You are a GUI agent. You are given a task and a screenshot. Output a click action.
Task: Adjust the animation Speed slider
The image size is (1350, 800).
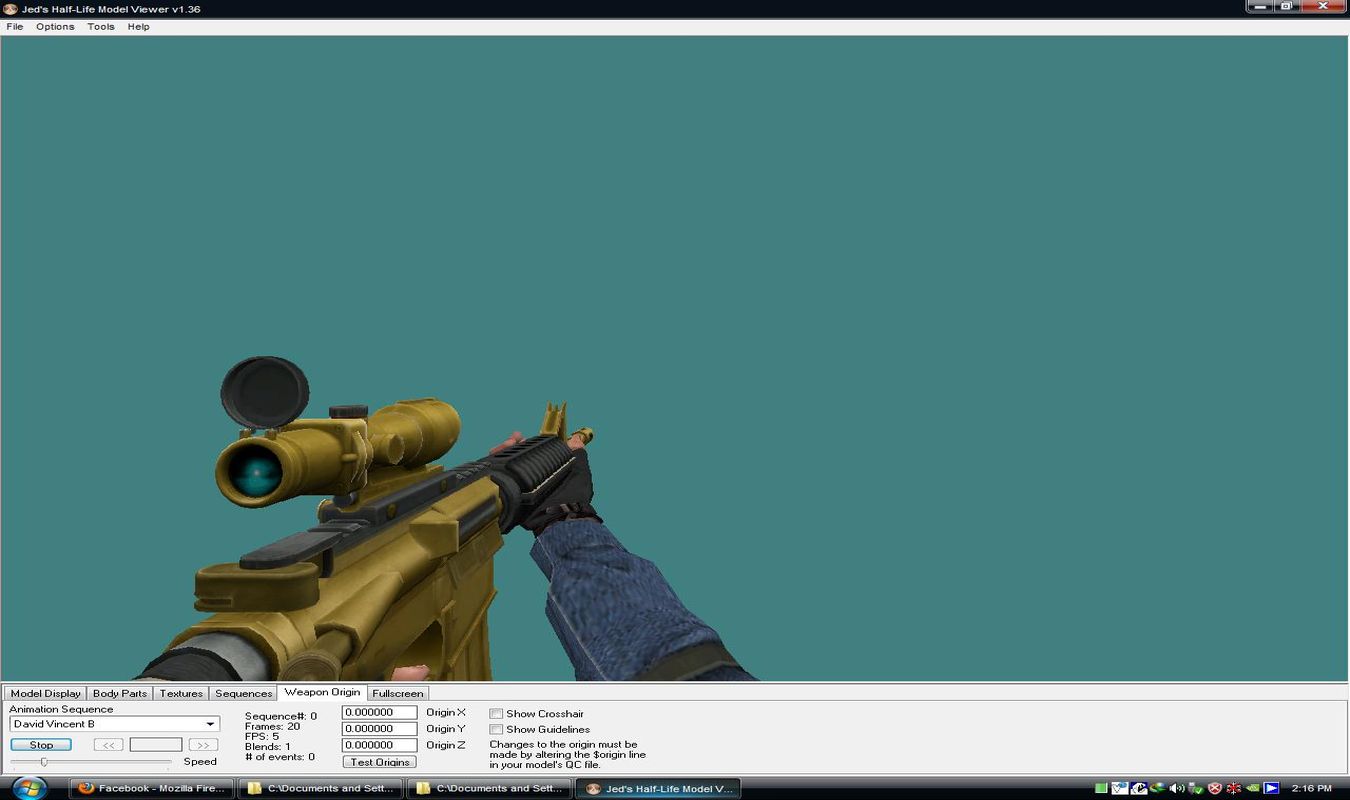(44, 762)
